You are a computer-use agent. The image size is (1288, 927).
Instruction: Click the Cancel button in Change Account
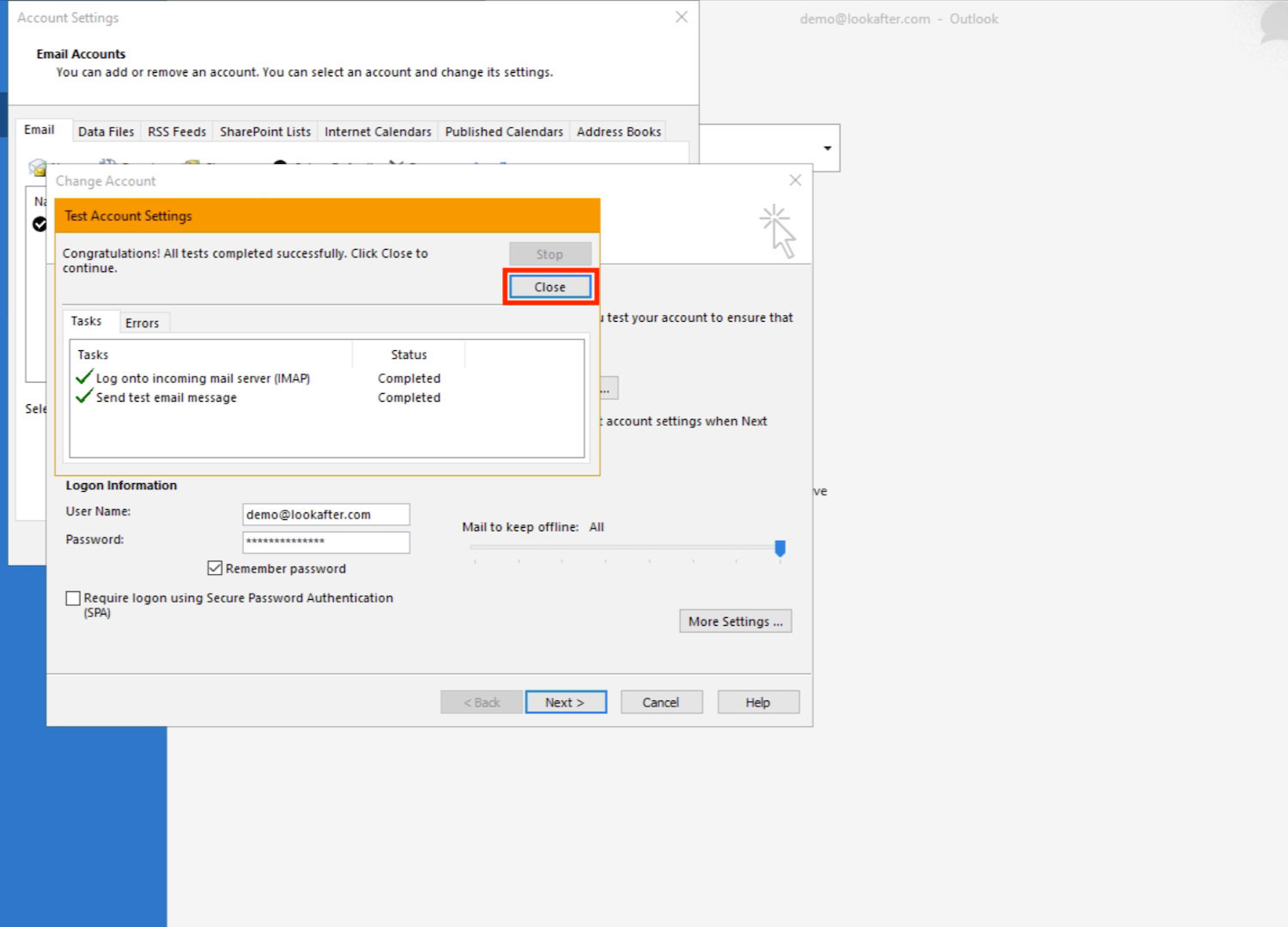(x=661, y=702)
